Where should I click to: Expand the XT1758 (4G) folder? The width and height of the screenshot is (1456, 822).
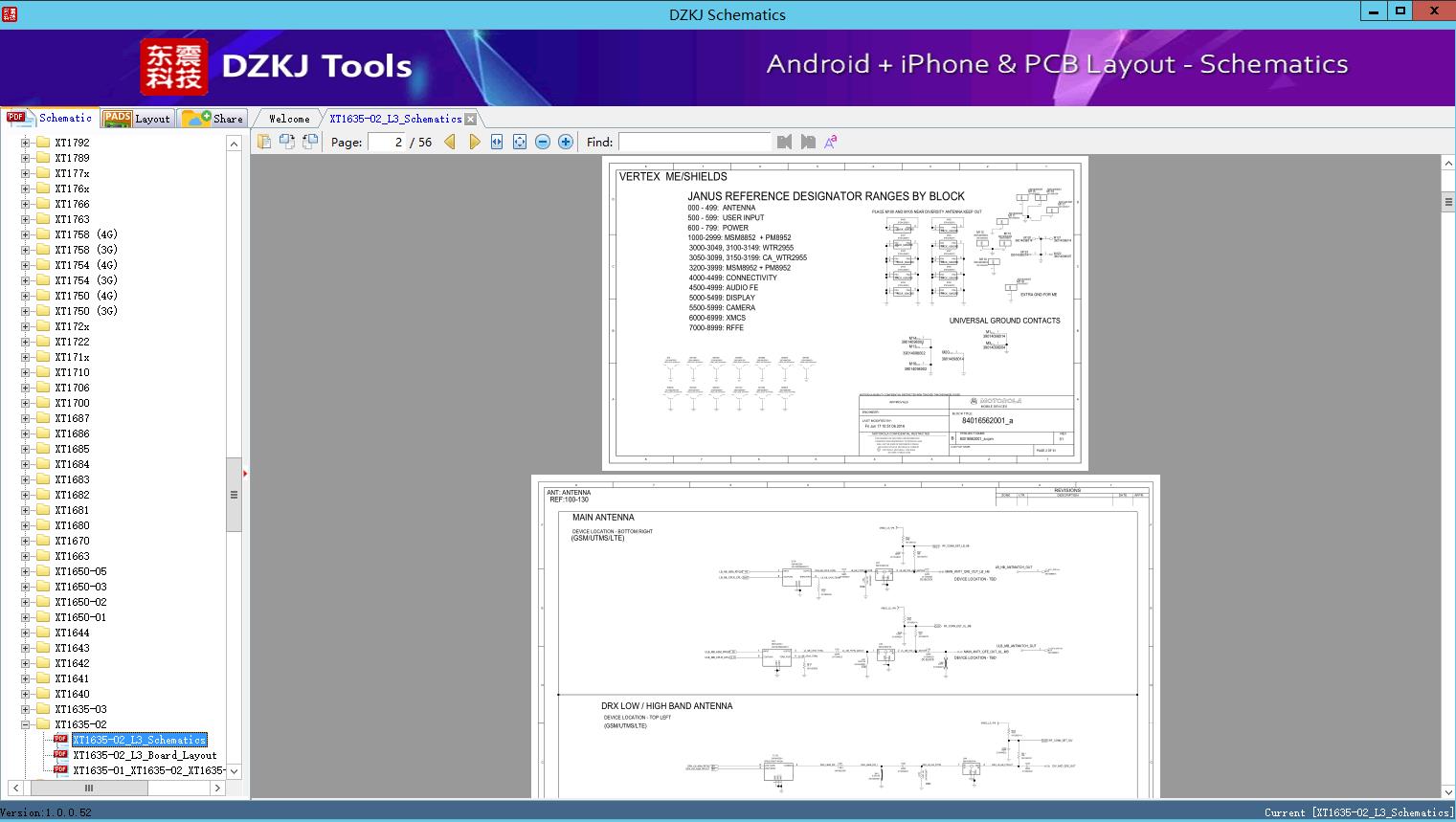pyautogui.click(x=26, y=234)
